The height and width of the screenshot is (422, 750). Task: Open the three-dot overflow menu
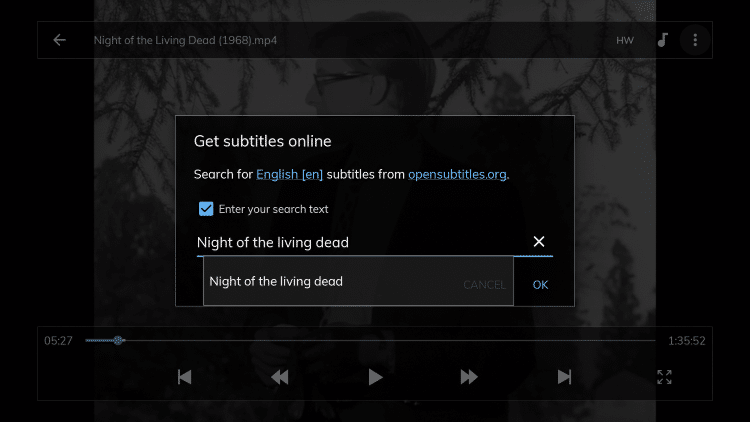pos(695,40)
